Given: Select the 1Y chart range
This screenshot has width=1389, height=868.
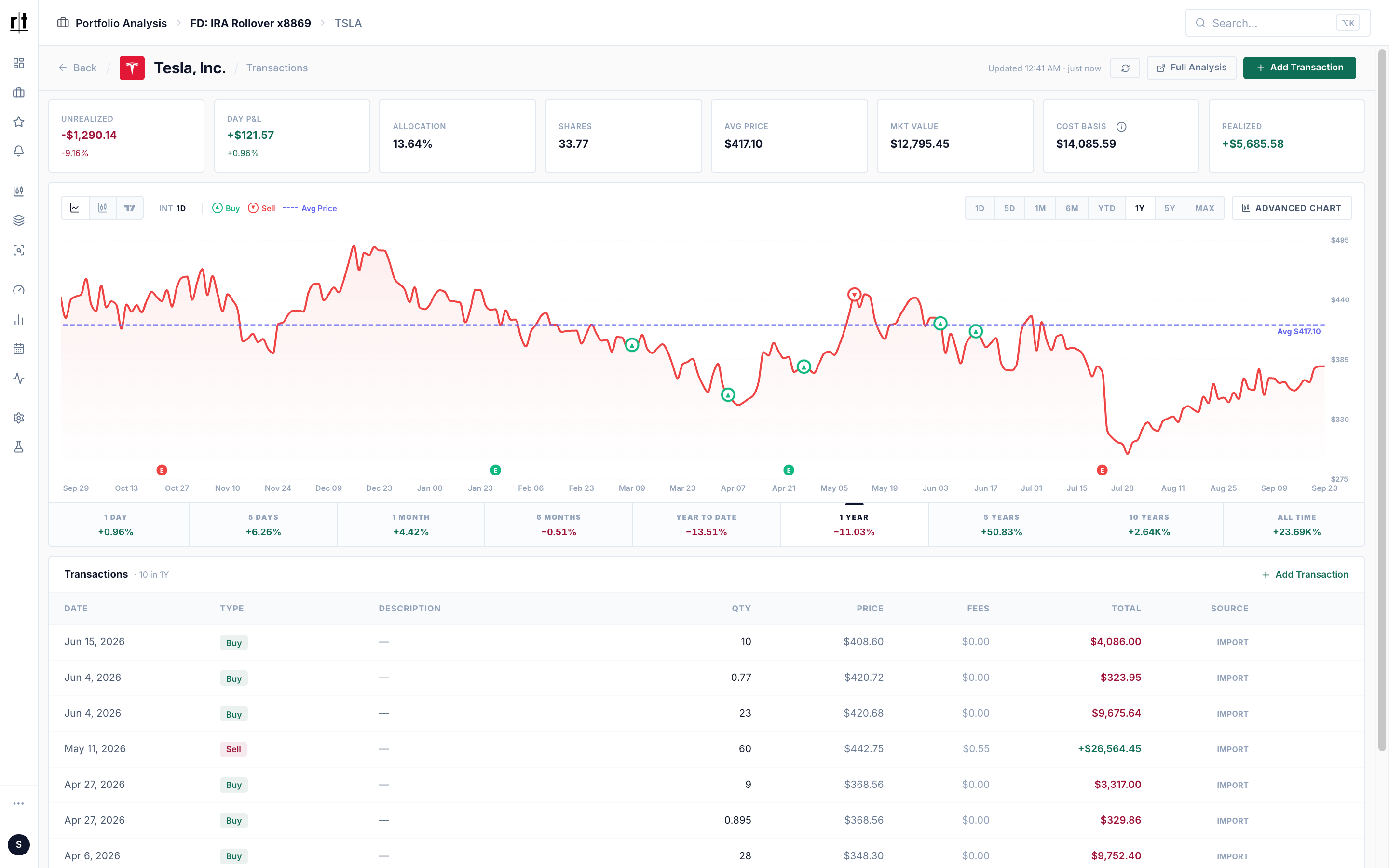Looking at the screenshot, I should click(x=1140, y=208).
